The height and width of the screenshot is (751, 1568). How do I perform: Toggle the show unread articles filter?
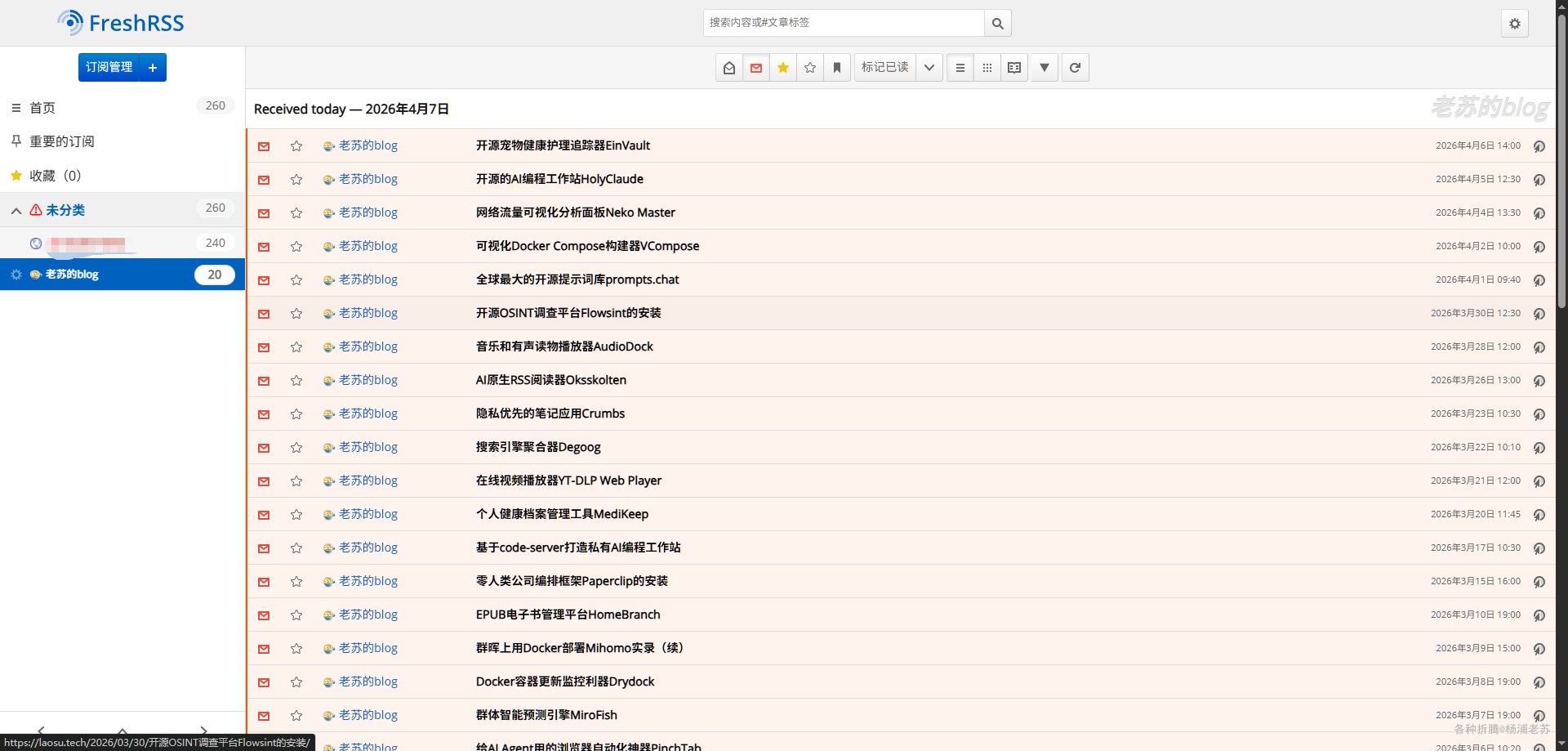click(x=756, y=68)
